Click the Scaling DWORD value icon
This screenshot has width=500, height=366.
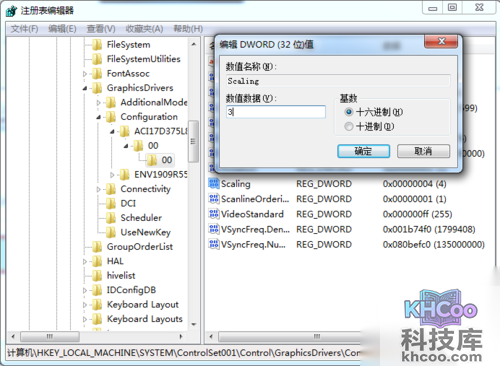213,183
